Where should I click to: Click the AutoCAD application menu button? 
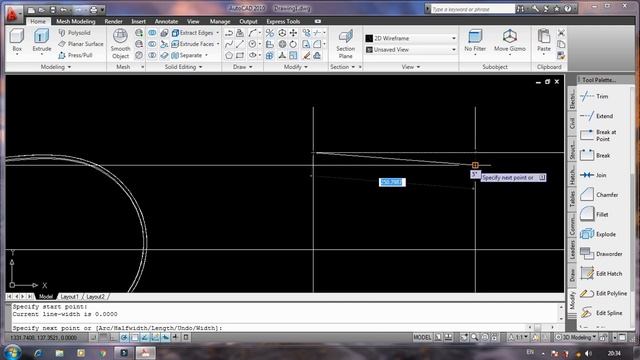click(13, 13)
